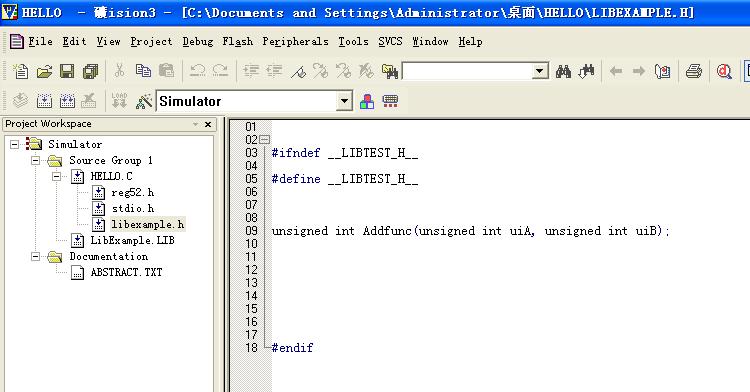Print the current document
The height and width of the screenshot is (392, 750).
pyautogui.click(x=694, y=71)
